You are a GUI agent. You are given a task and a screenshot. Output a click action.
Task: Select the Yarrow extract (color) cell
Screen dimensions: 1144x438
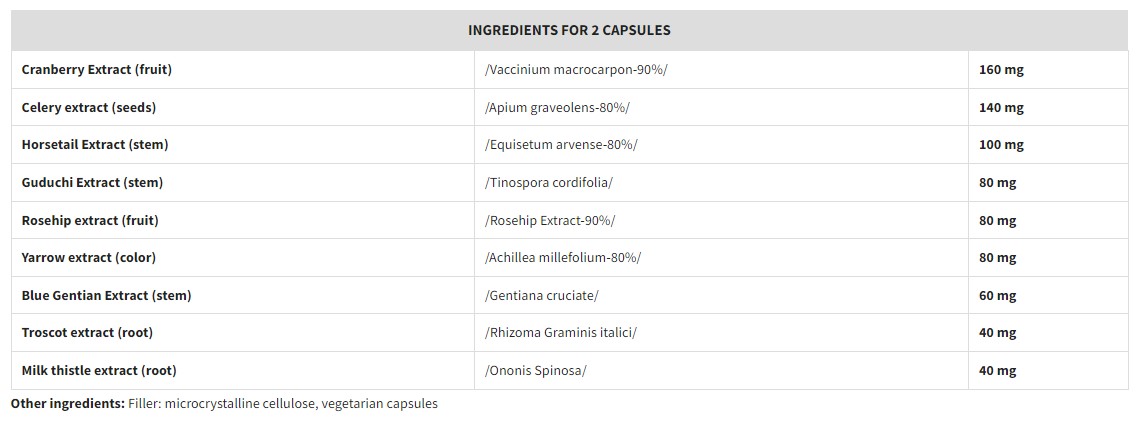tap(89, 257)
